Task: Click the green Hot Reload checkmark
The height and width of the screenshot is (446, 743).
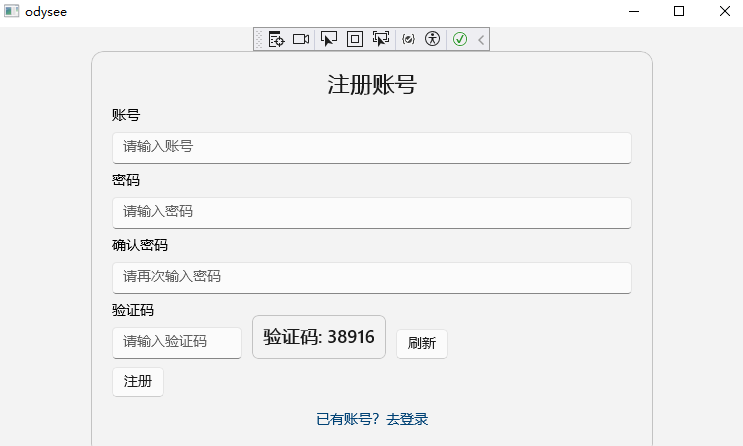Action: click(460, 39)
